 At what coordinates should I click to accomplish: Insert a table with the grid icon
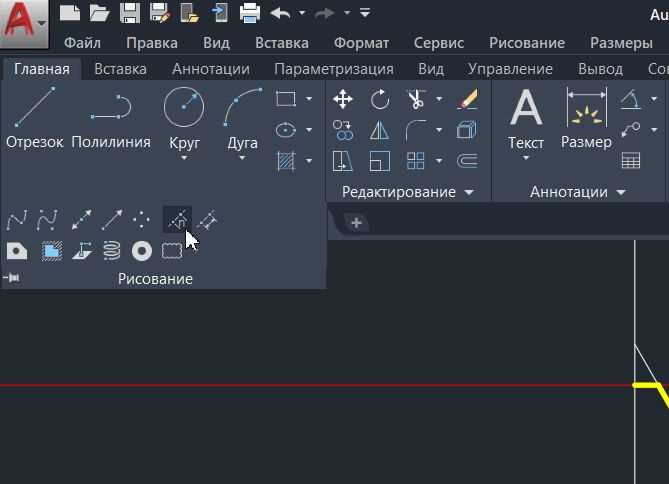tap(631, 161)
